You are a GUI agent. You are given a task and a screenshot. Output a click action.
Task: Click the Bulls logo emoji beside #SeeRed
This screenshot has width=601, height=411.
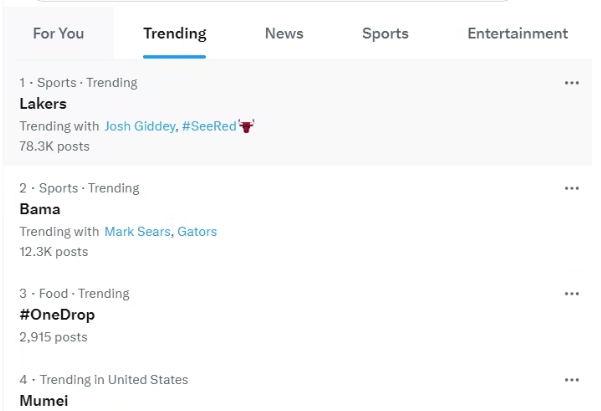246,126
